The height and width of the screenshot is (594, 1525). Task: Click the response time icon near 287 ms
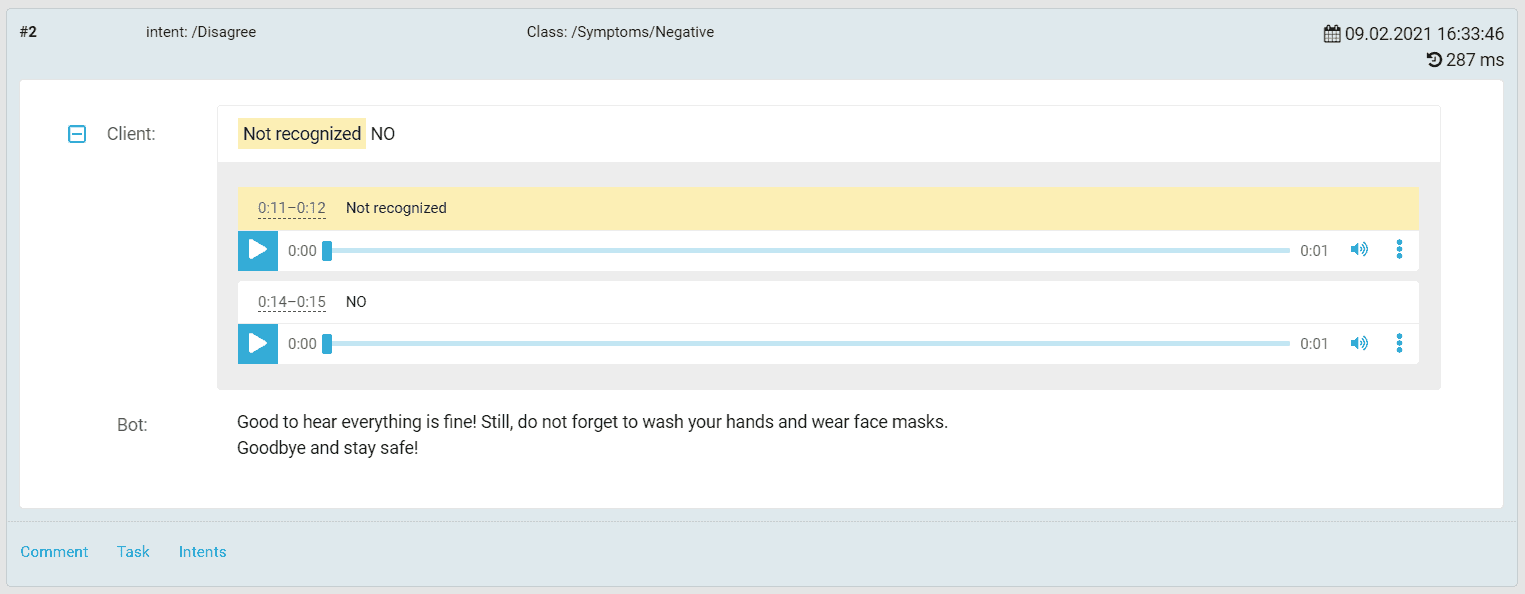[x=1432, y=59]
